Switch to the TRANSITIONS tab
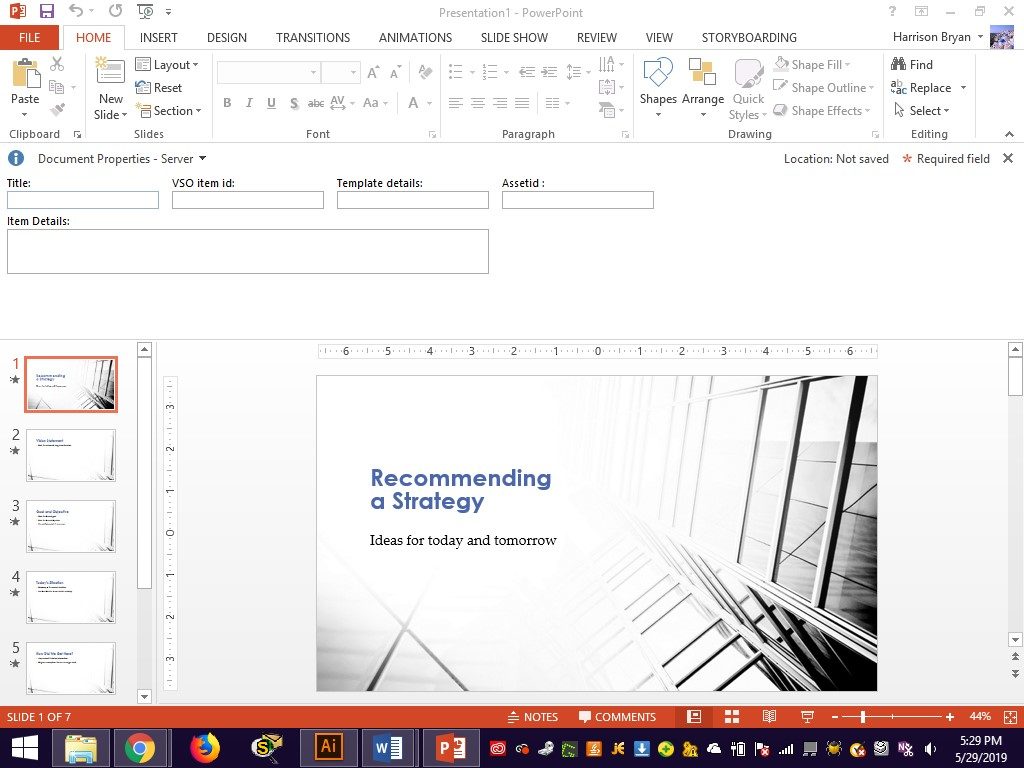Viewport: 1024px width, 768px height. (312, 38)
